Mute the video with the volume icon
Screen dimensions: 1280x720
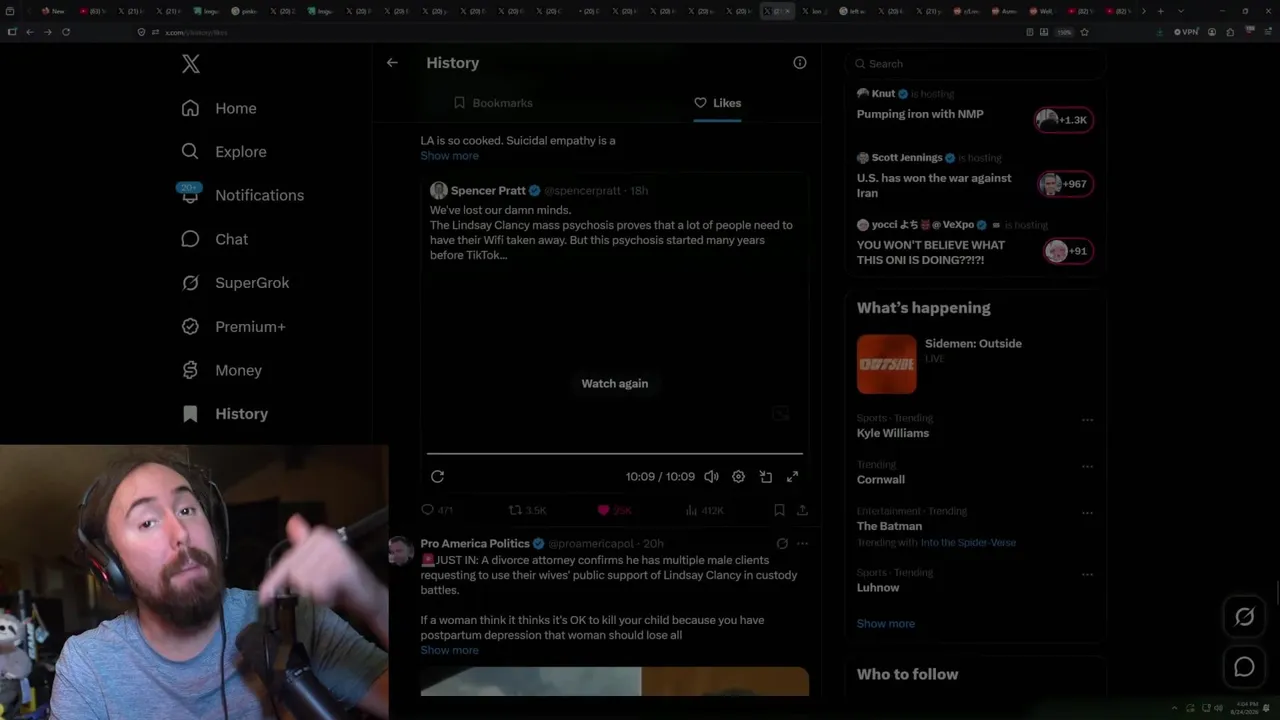(711, 477)
